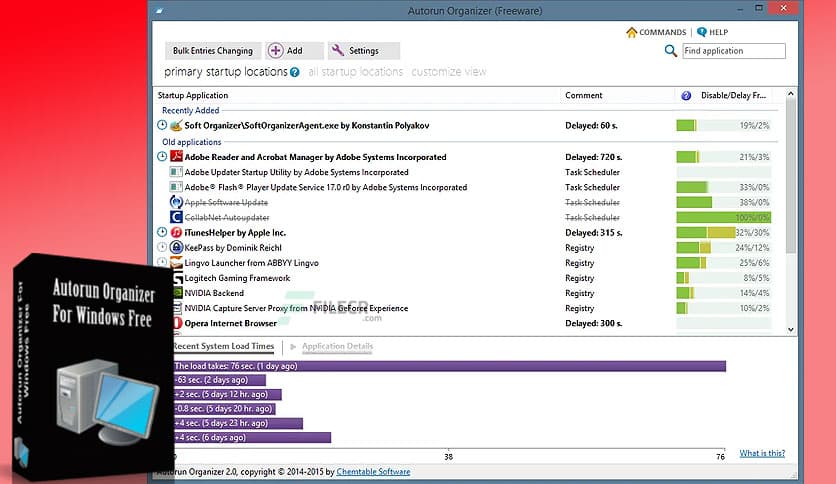Click the Adobe Flash Player Update Service icon
Viewport: 836px width, 484px height.
176,187
